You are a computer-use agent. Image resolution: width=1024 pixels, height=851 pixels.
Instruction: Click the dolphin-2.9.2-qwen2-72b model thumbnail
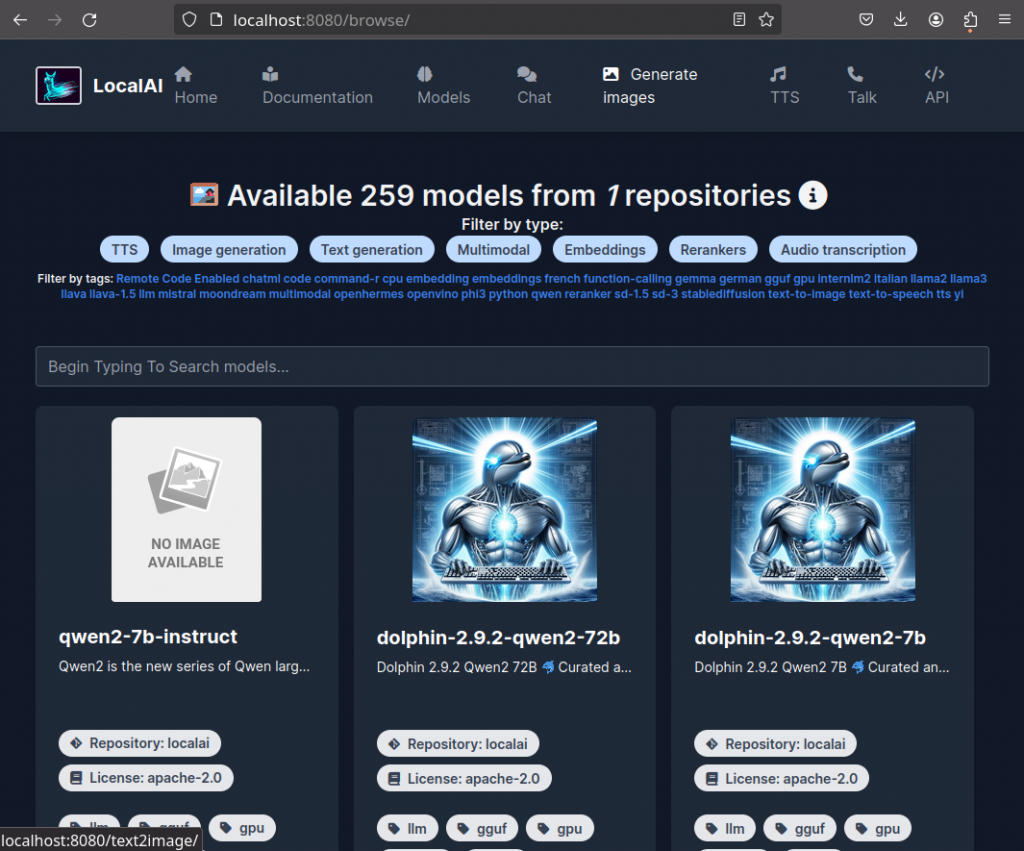(x=504, y=510)
